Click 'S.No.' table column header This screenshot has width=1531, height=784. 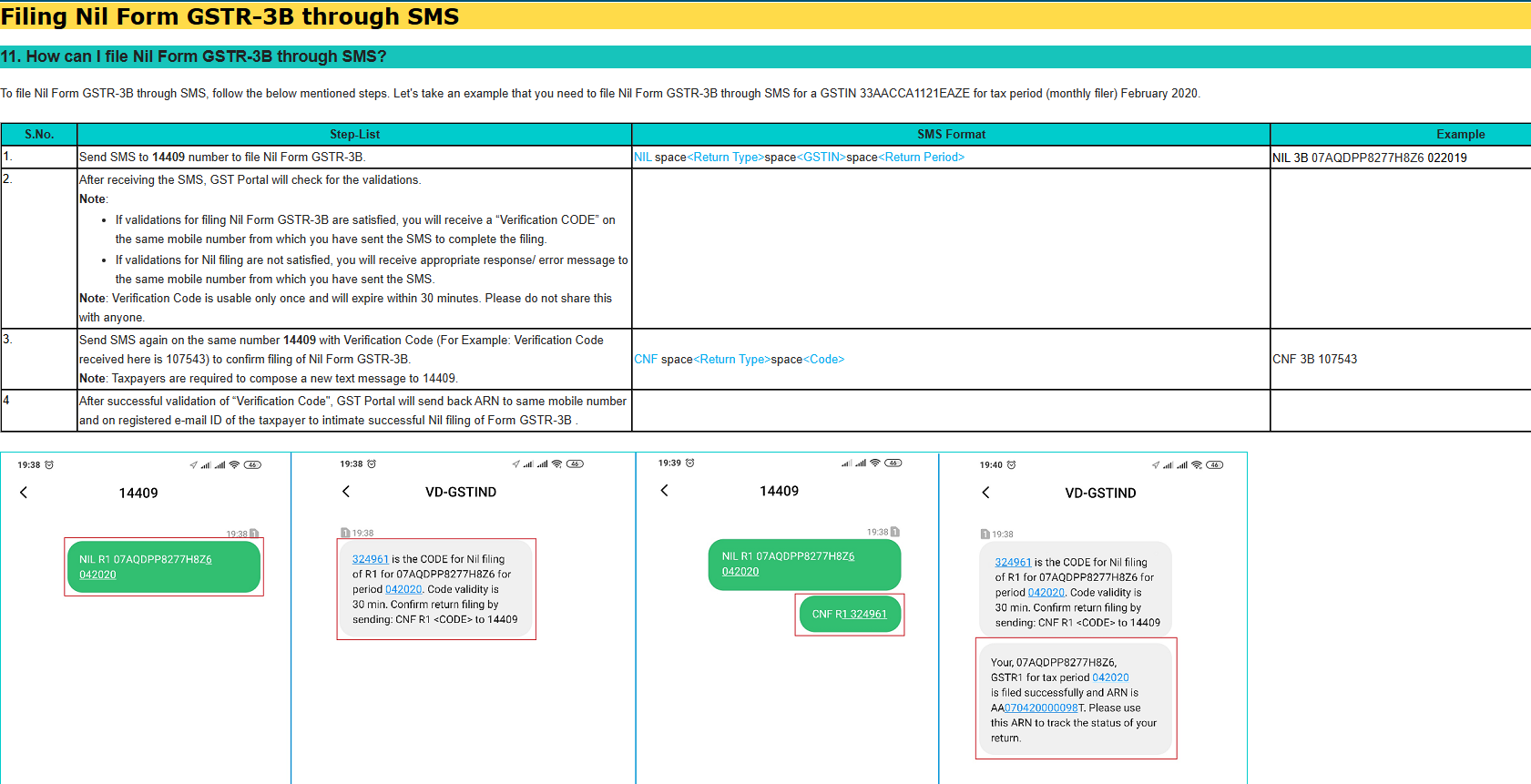[39, 134]
